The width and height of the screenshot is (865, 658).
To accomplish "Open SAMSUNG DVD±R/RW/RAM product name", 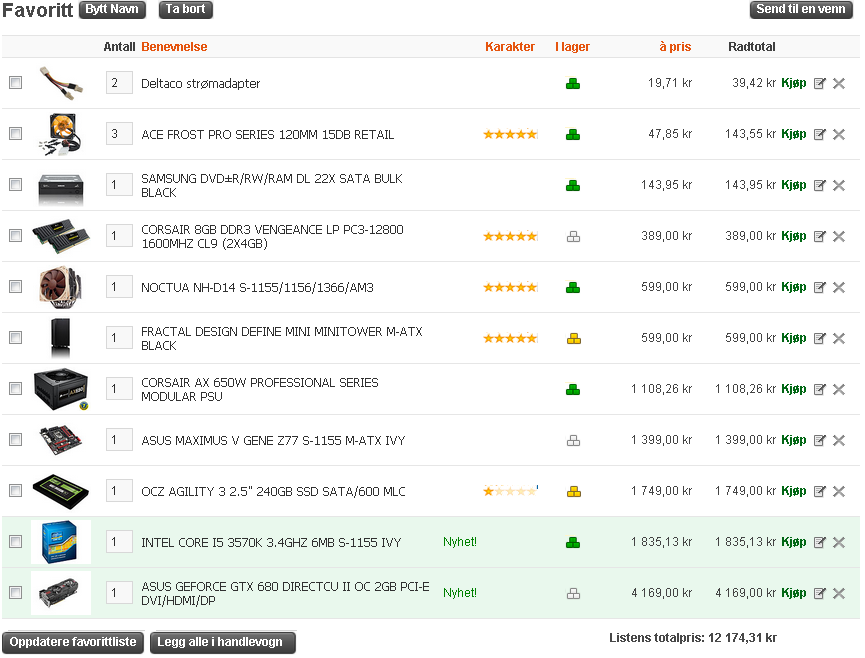I will click(x=272, y=185).
